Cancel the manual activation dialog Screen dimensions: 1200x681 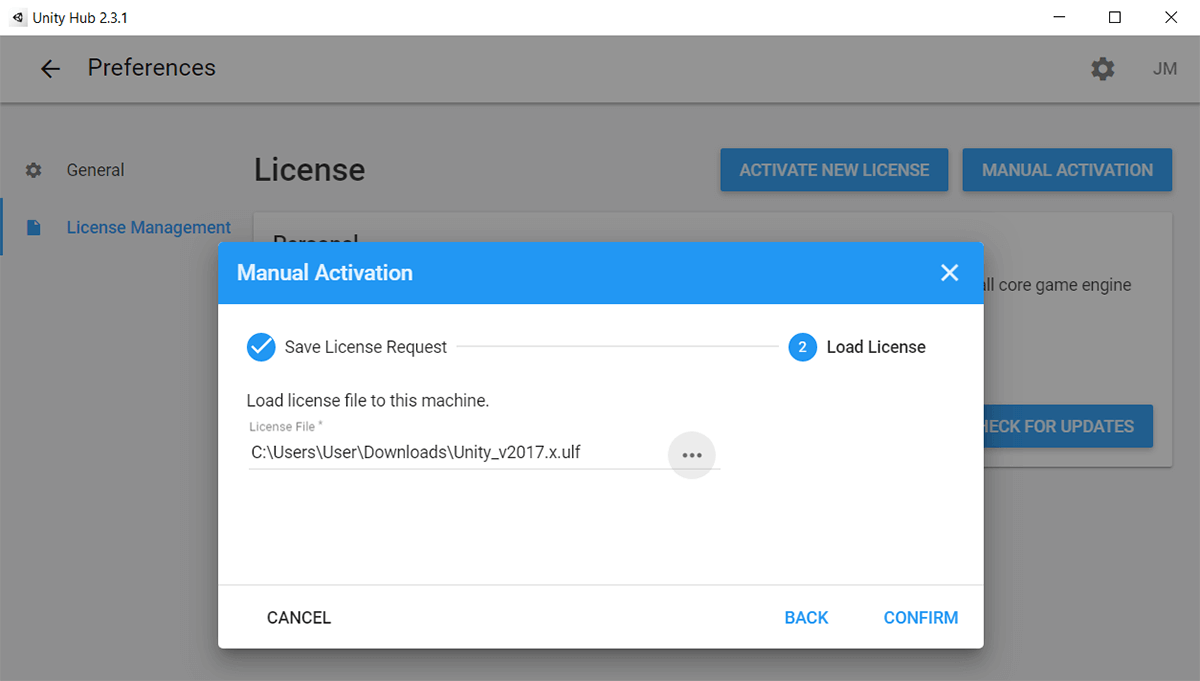(x=299, y=618)
